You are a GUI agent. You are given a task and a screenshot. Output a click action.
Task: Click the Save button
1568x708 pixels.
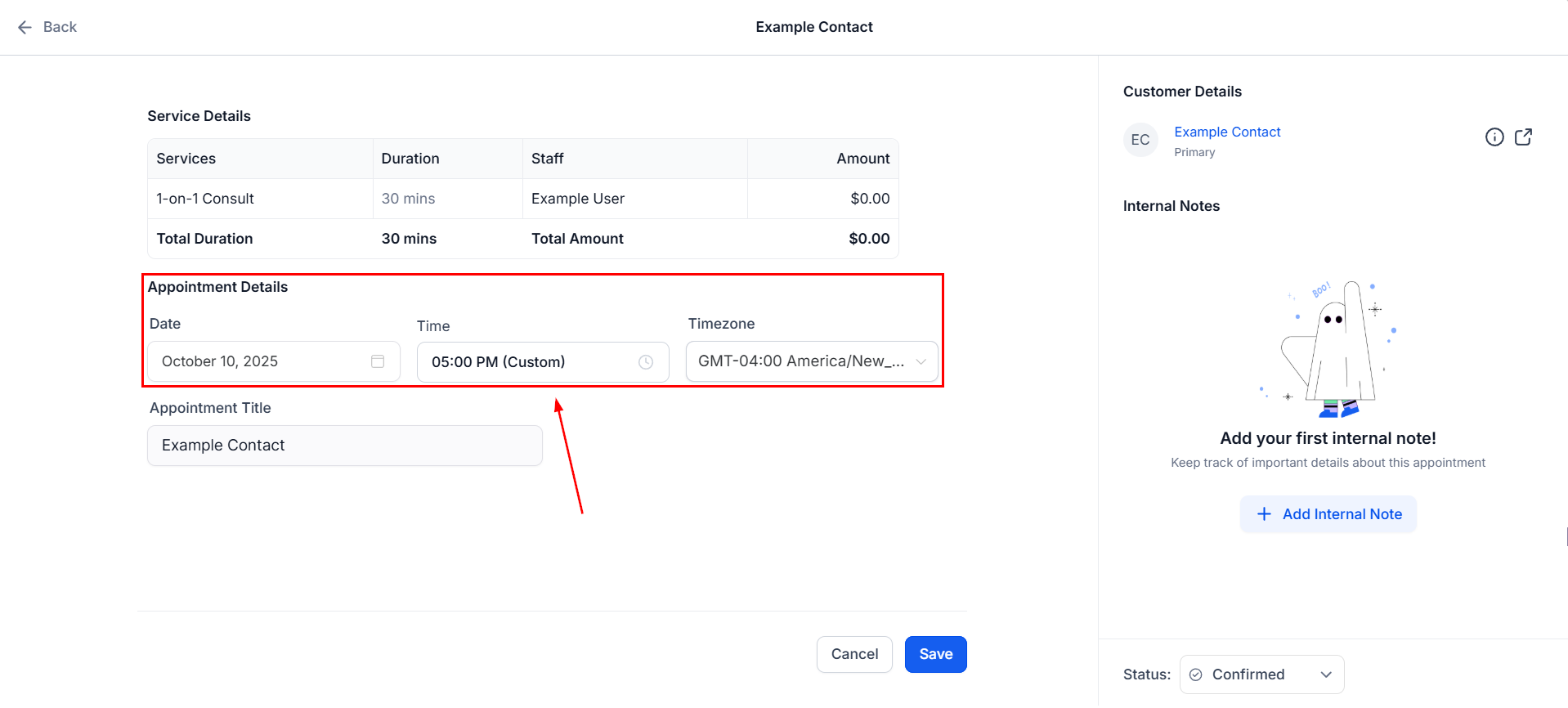point(935,654)
